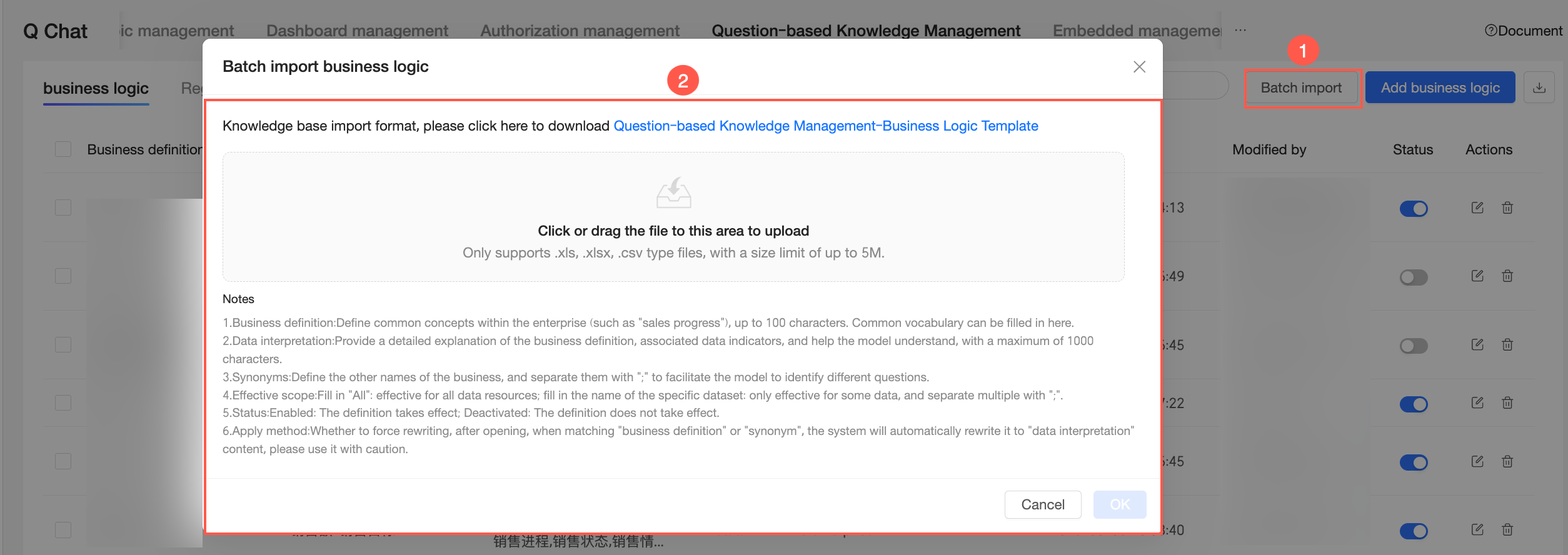1568x555 pixels.
Task: Switch to Authorization management tab
Action: click(580, 31)
